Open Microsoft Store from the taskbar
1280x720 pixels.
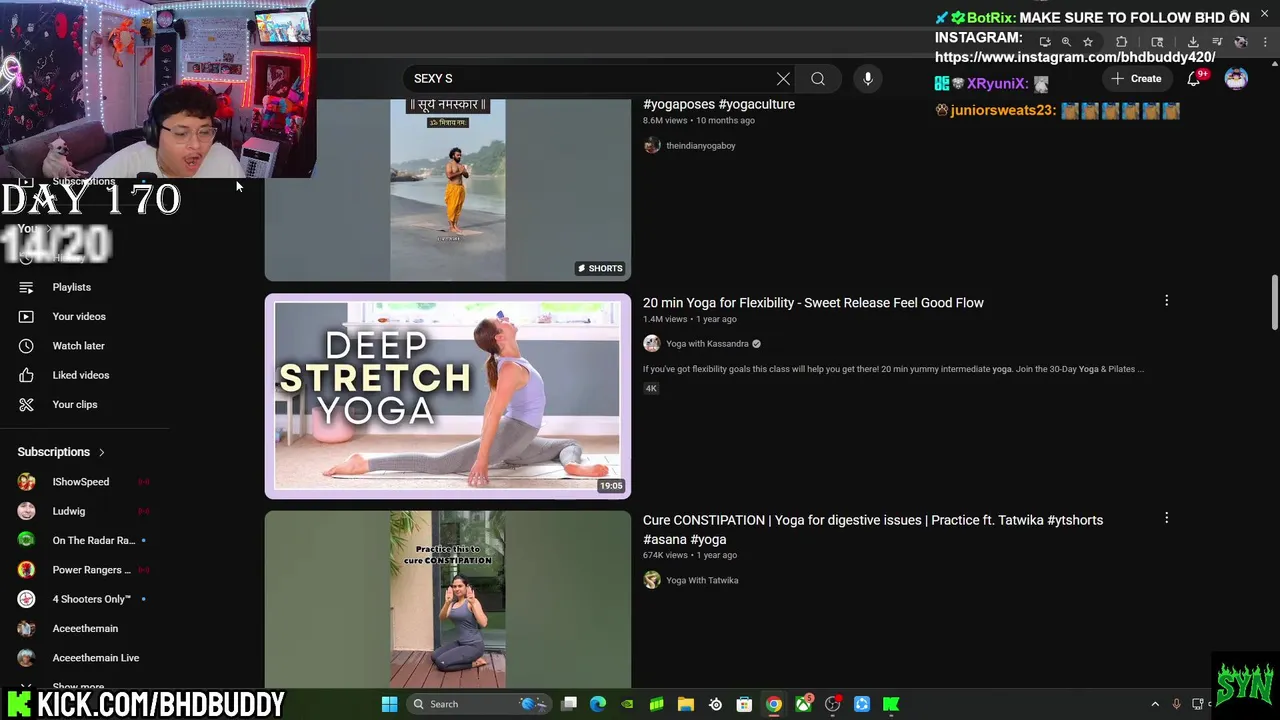744,704
